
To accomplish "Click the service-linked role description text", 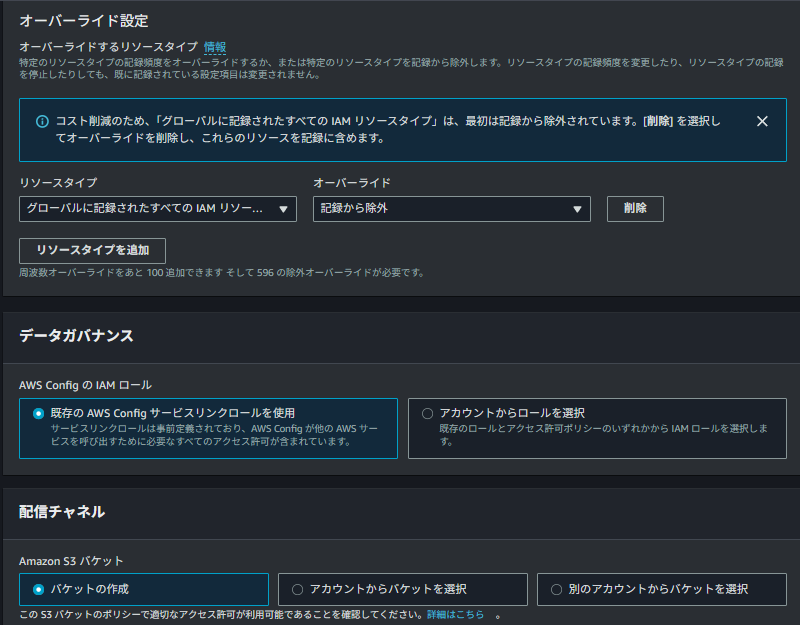I will click(x=214, y=435).
